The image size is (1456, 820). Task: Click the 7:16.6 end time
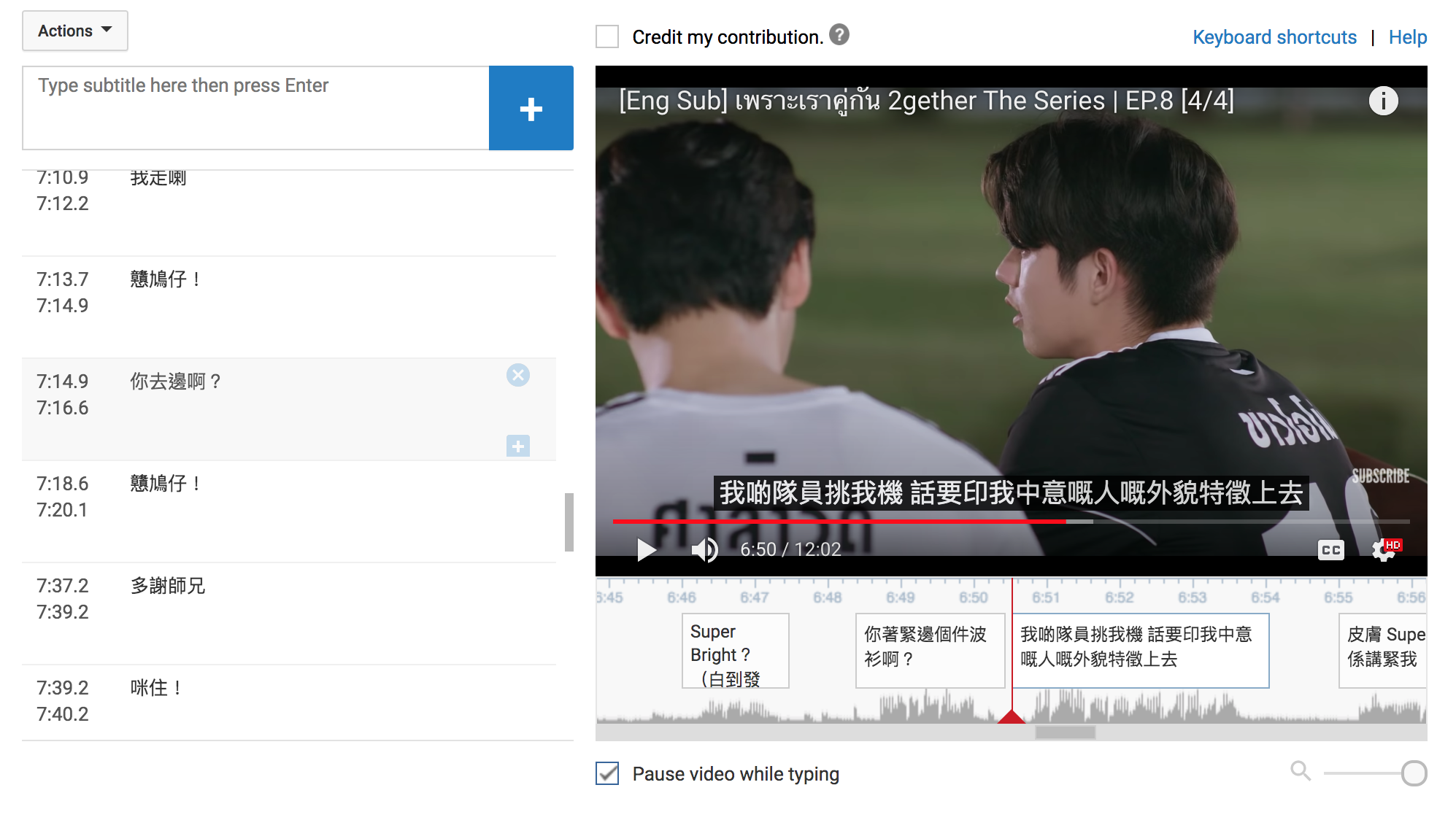63,408
